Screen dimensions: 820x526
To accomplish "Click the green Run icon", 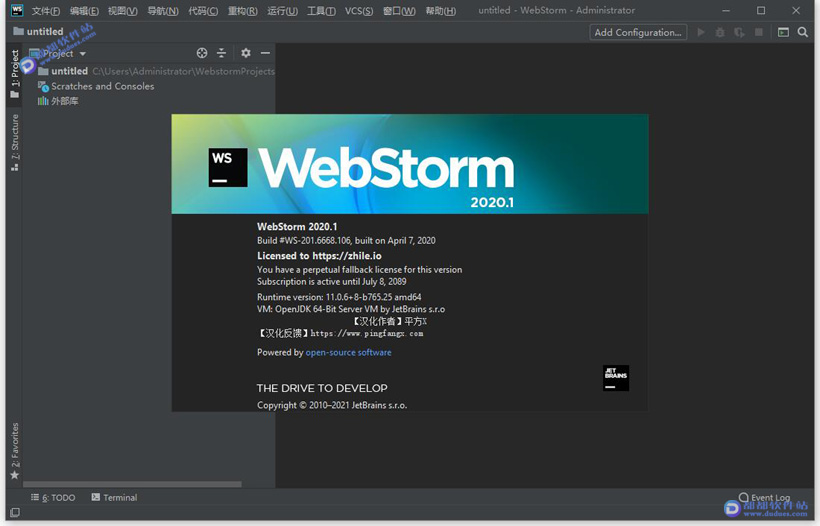I will point(701,32).
